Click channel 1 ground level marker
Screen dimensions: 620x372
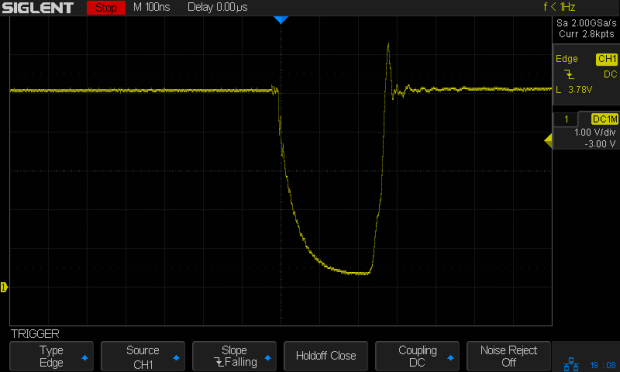pos(4,287)
